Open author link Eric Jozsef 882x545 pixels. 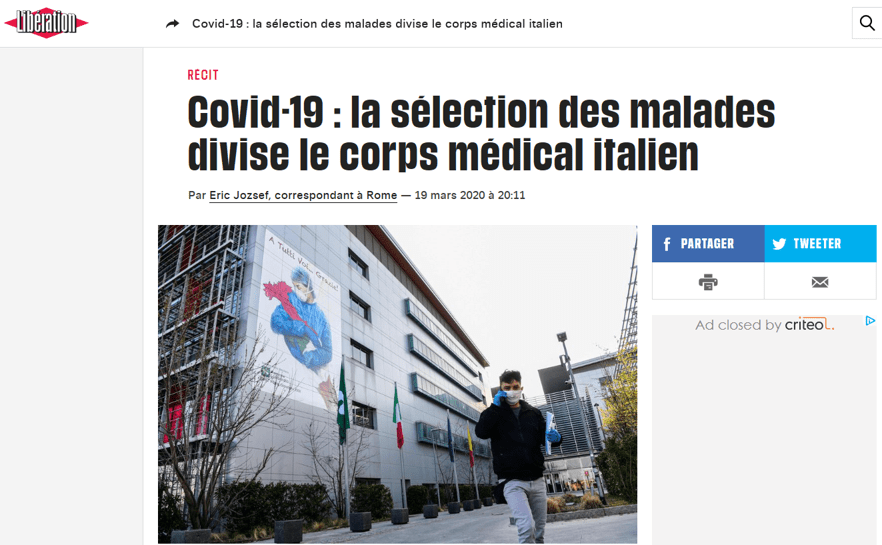coord(303,195)
